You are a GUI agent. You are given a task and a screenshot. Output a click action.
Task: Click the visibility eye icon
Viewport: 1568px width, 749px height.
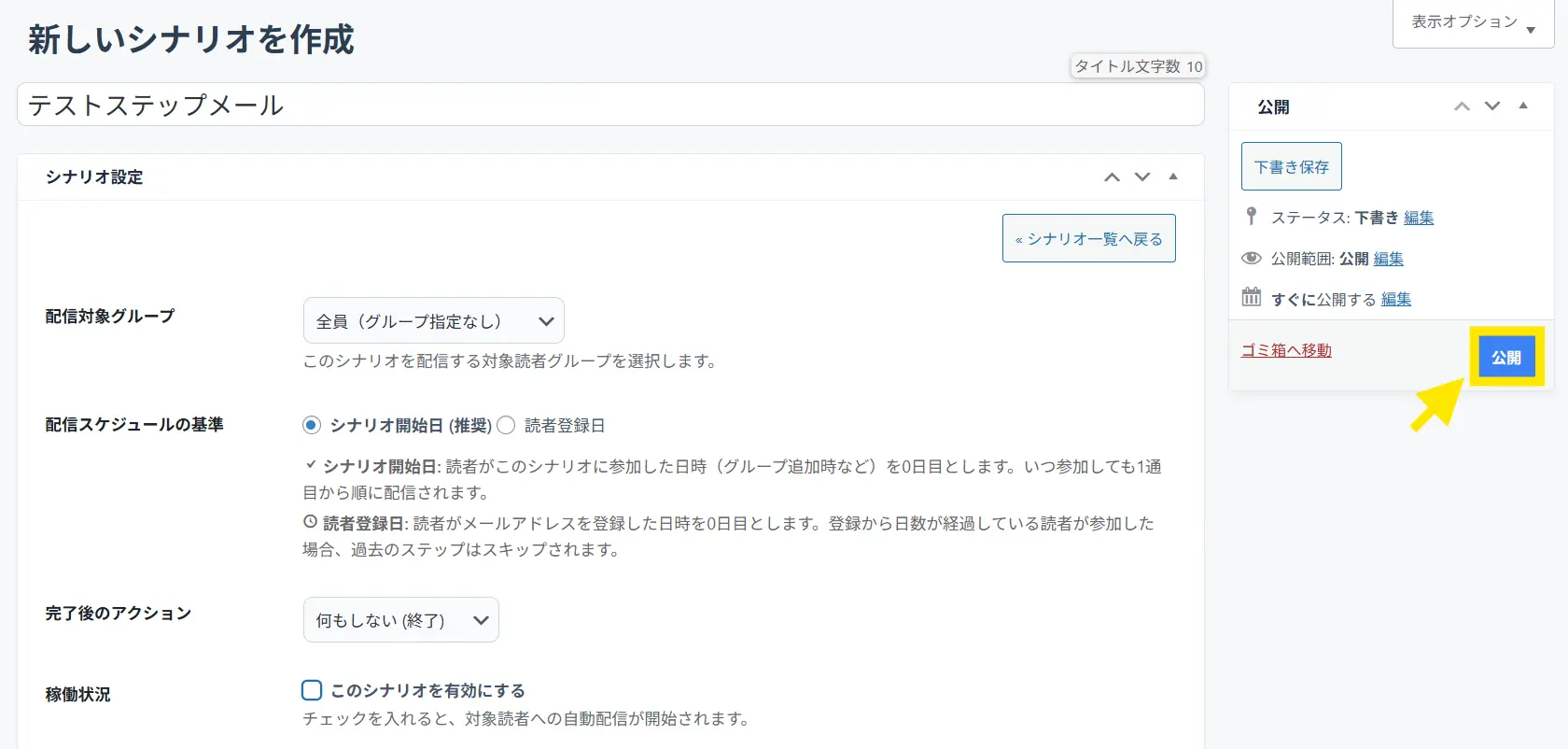pyautogui.click(x=1252, y=258)
